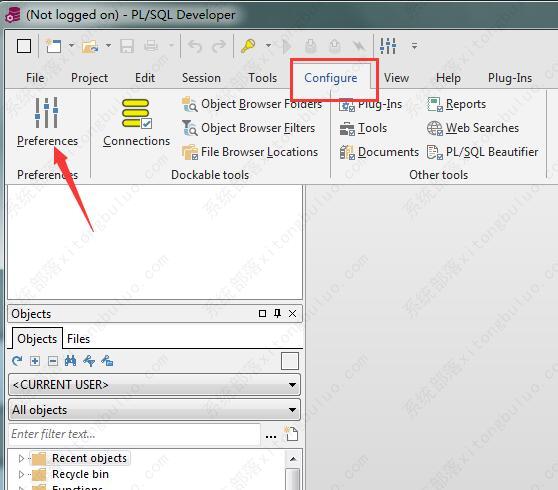Open Reports configuration
The height and width of the screenshot is (490, 558).
click(x=456, y=104)
